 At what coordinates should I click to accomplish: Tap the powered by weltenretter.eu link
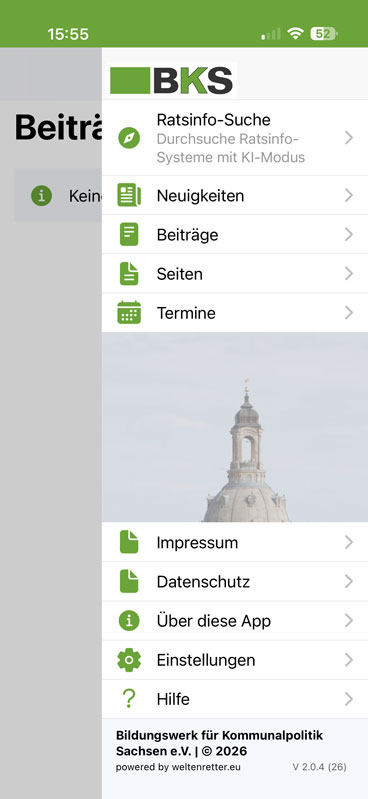point(178,767)
